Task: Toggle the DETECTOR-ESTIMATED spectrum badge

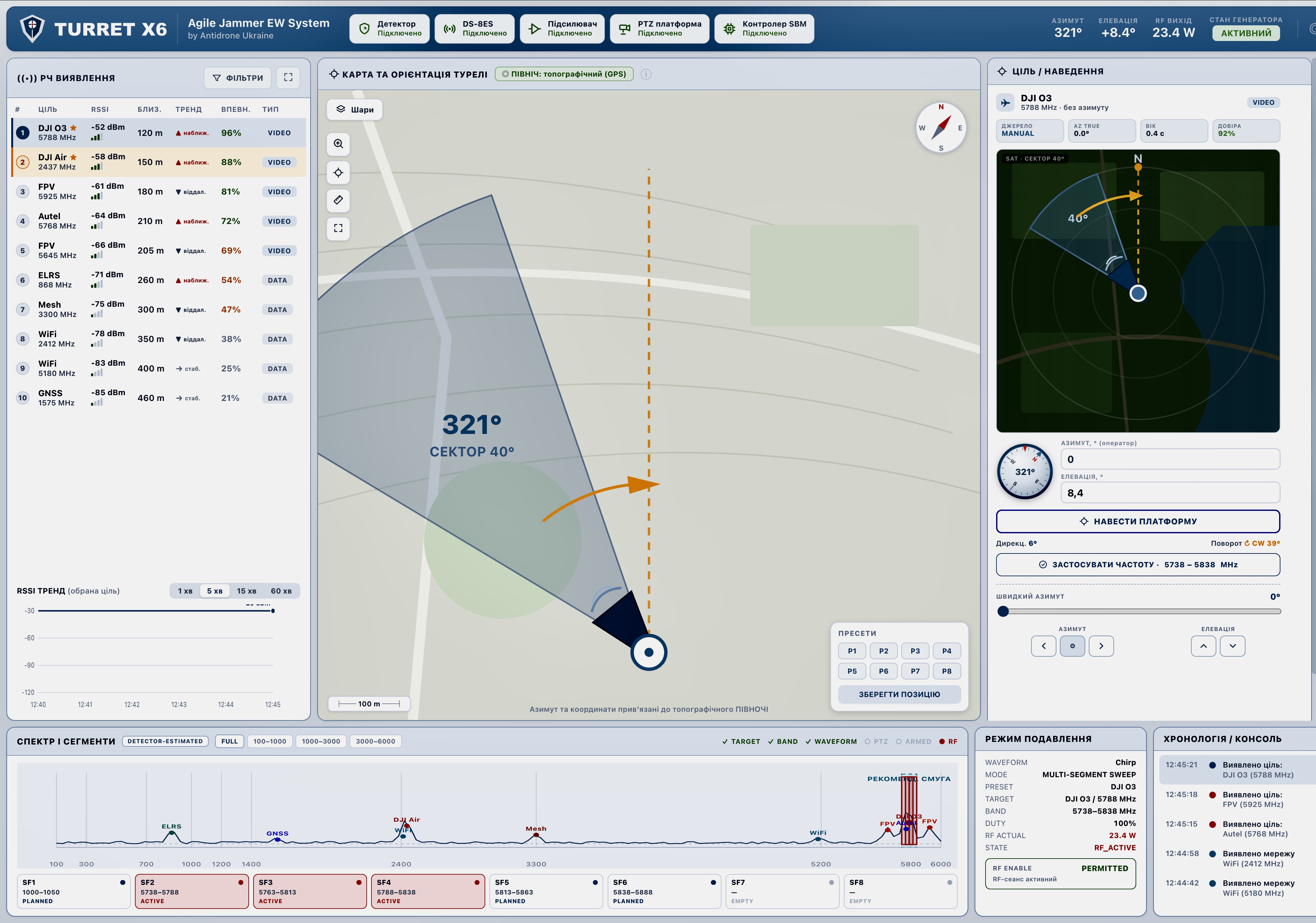Action: pos(165,741)
